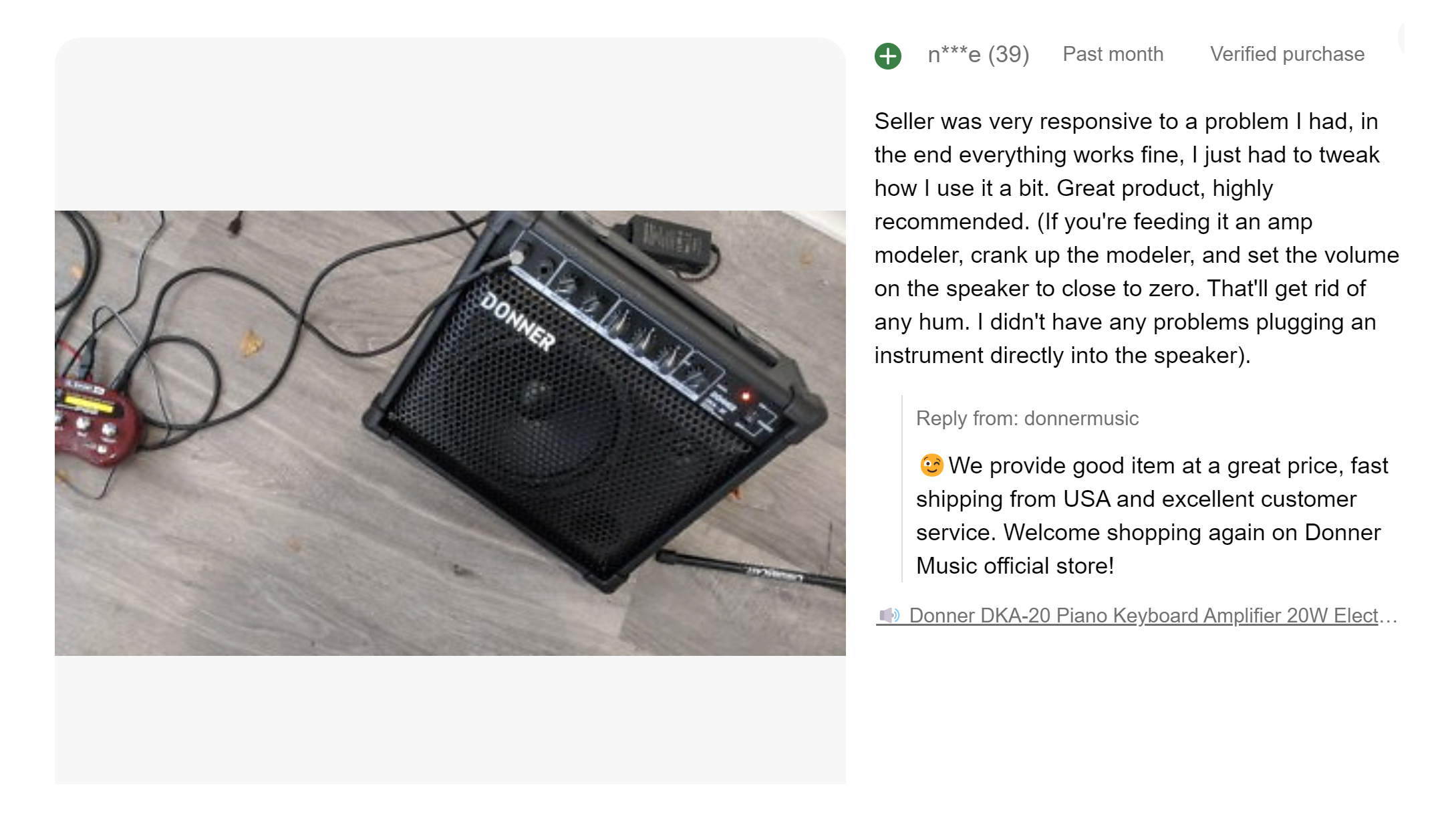Image resolution: width=1456 pixels, height=815 pixels.
Task: Click the reviewer username n***e
Action: click(954, 55)
